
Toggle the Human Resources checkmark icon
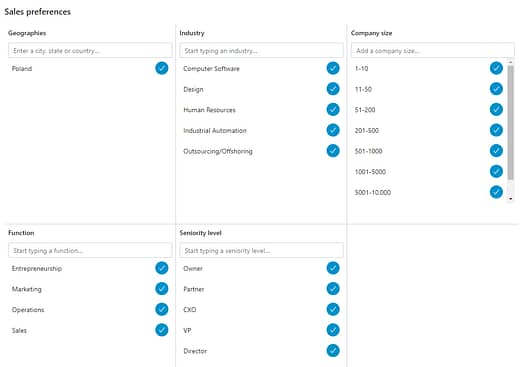[x=333, y=109]
